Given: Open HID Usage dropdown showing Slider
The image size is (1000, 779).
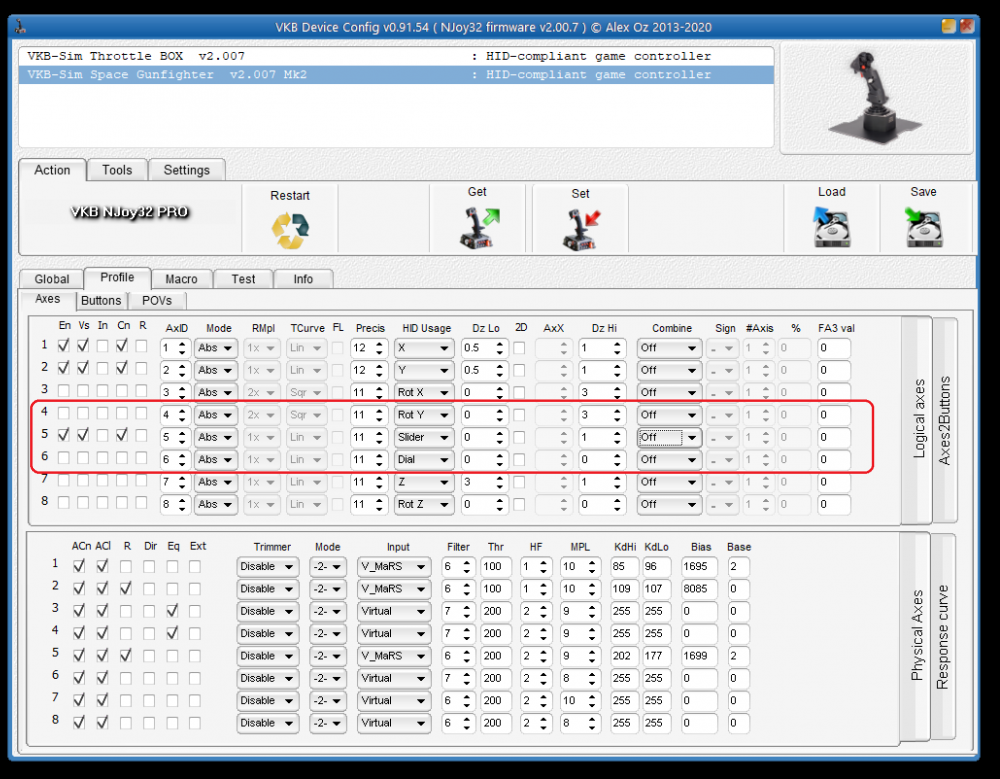Looking at the screenshot, I should tap(423, 437).
